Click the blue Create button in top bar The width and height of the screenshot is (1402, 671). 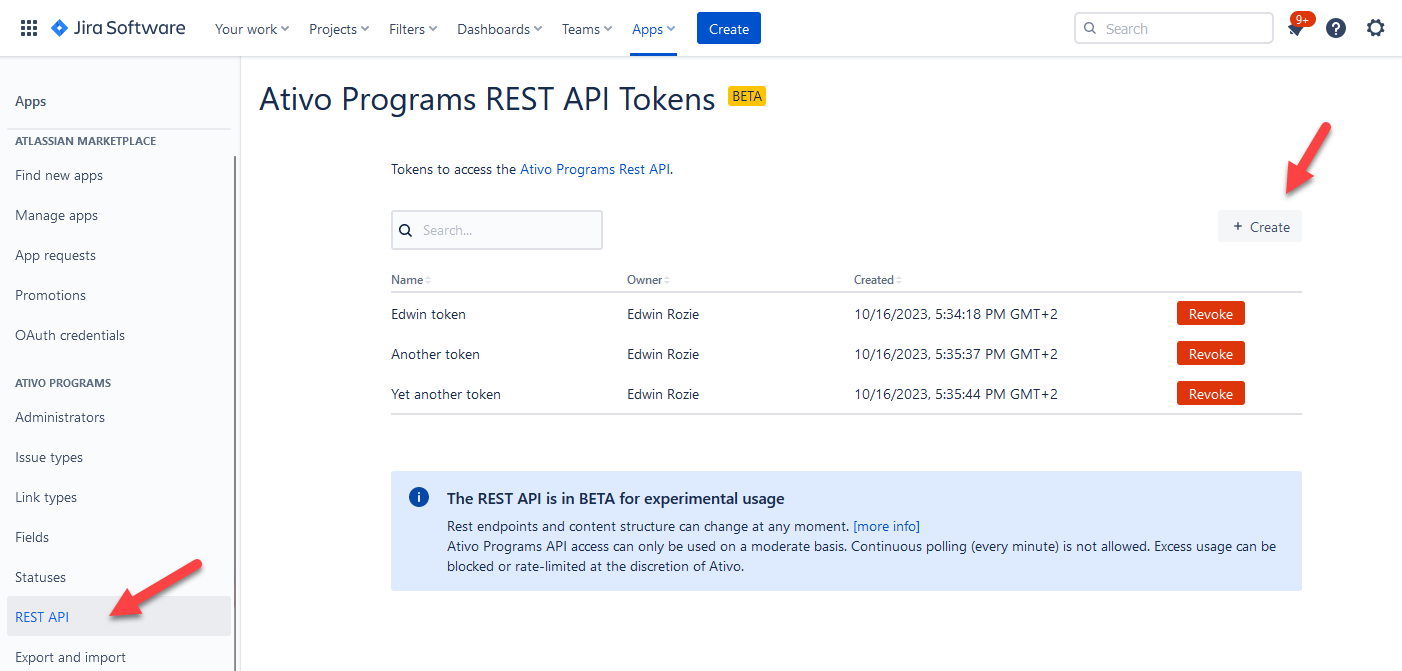[729, 29]
